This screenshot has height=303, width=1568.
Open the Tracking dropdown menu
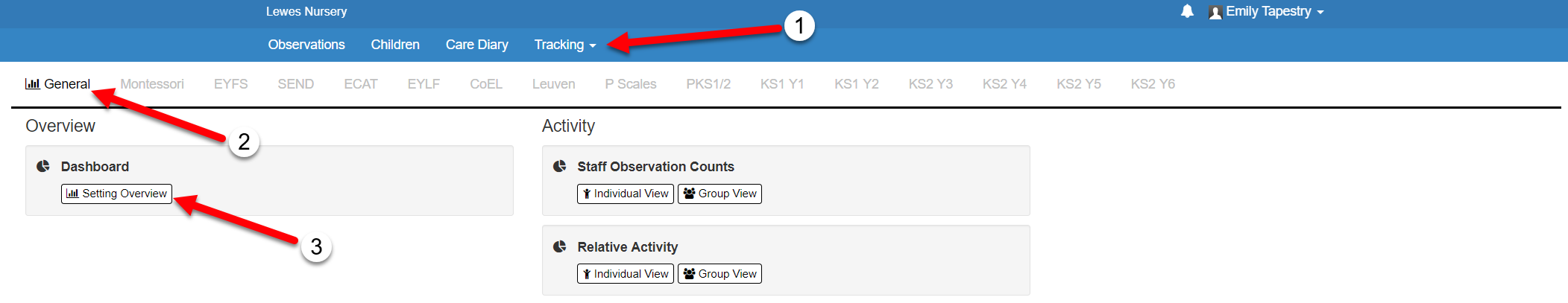564,45
